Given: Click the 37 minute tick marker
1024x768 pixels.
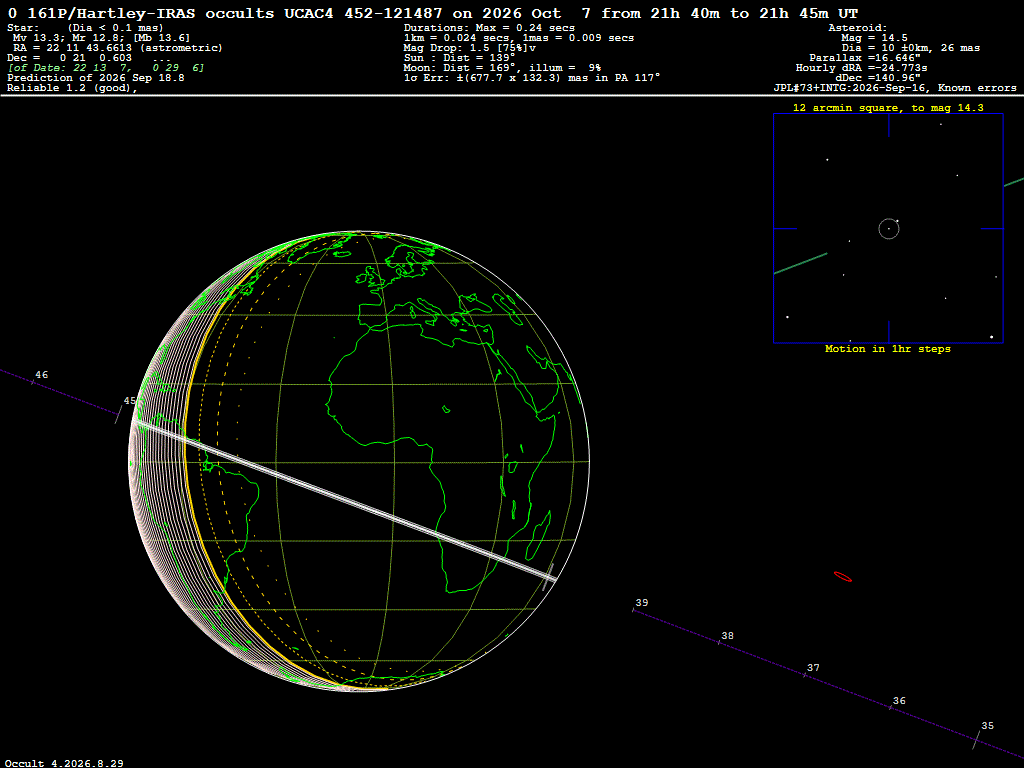Looking at the screenshot, I should click(805, 675).
